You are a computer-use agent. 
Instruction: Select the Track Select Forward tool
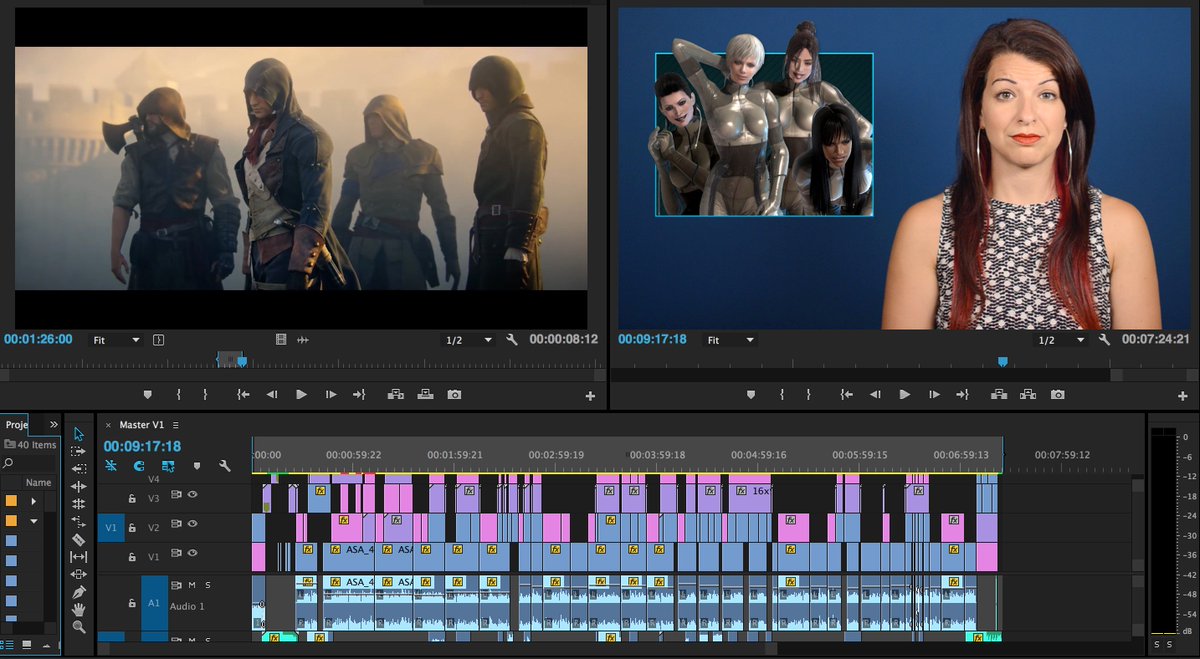(79, 451)
